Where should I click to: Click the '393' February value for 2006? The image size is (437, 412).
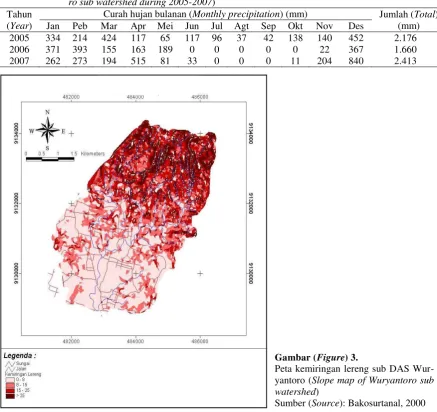(x=80, y=49)
